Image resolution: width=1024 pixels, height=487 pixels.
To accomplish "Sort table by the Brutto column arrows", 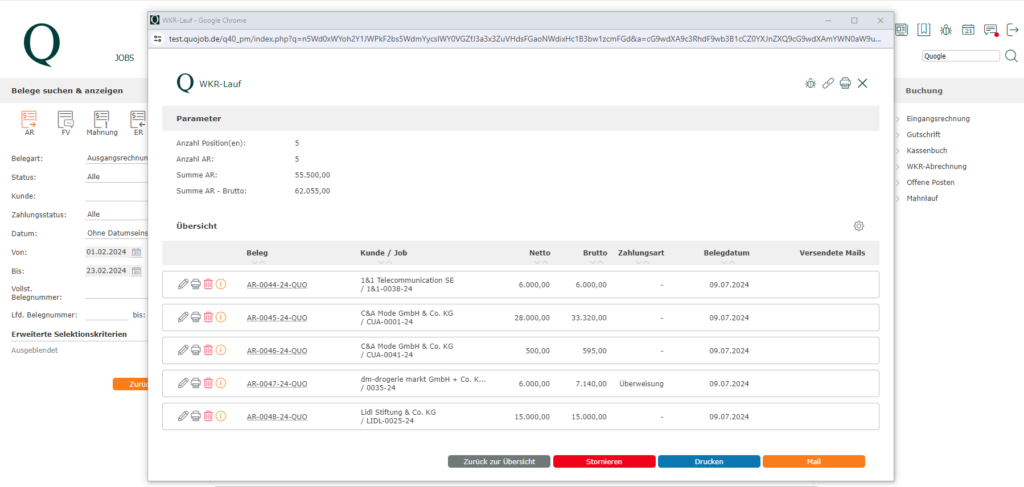I will pyautogui.click(x=595, y=262).
